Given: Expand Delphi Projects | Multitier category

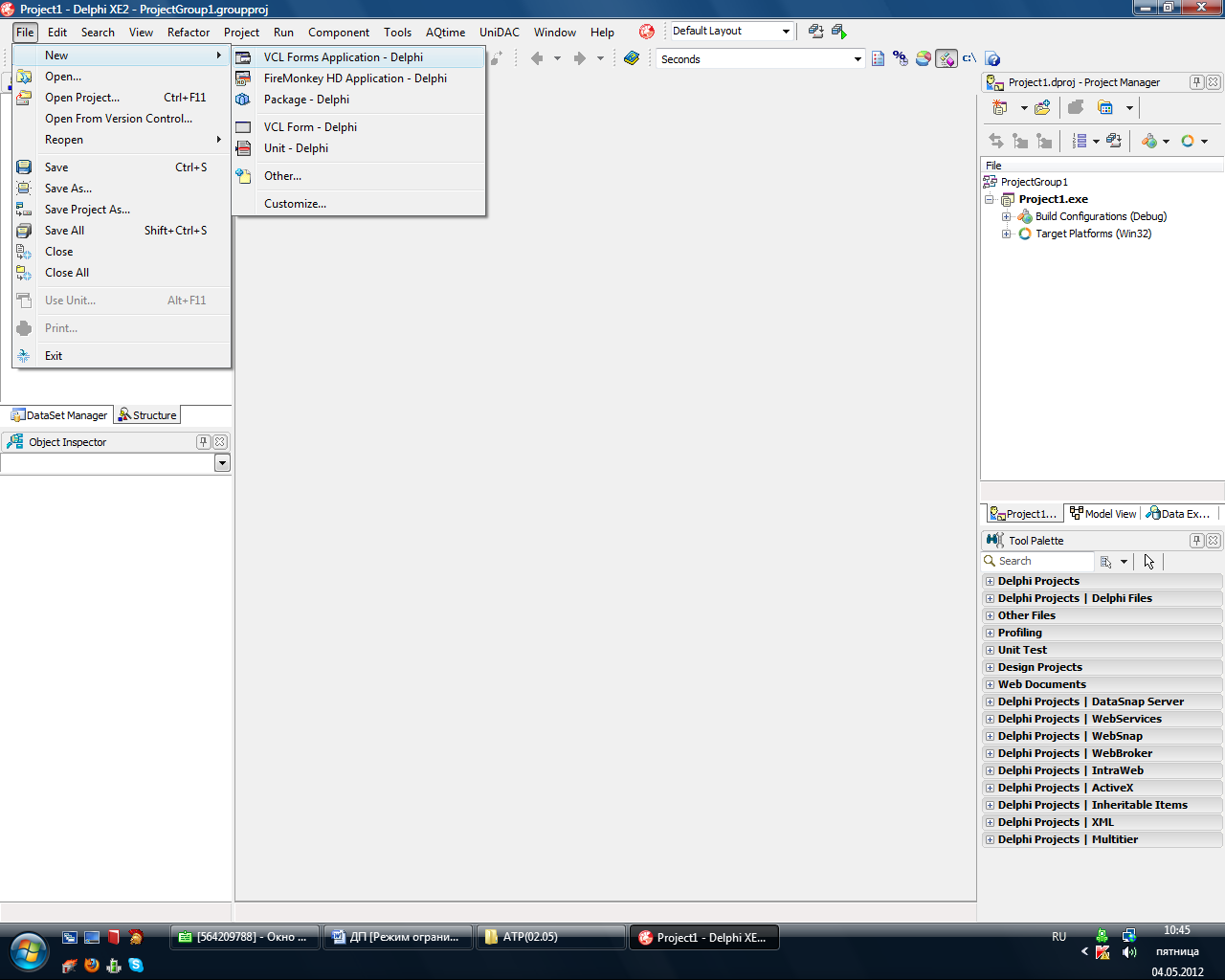Looking at the screenshot, I should (x=990, y=839).
